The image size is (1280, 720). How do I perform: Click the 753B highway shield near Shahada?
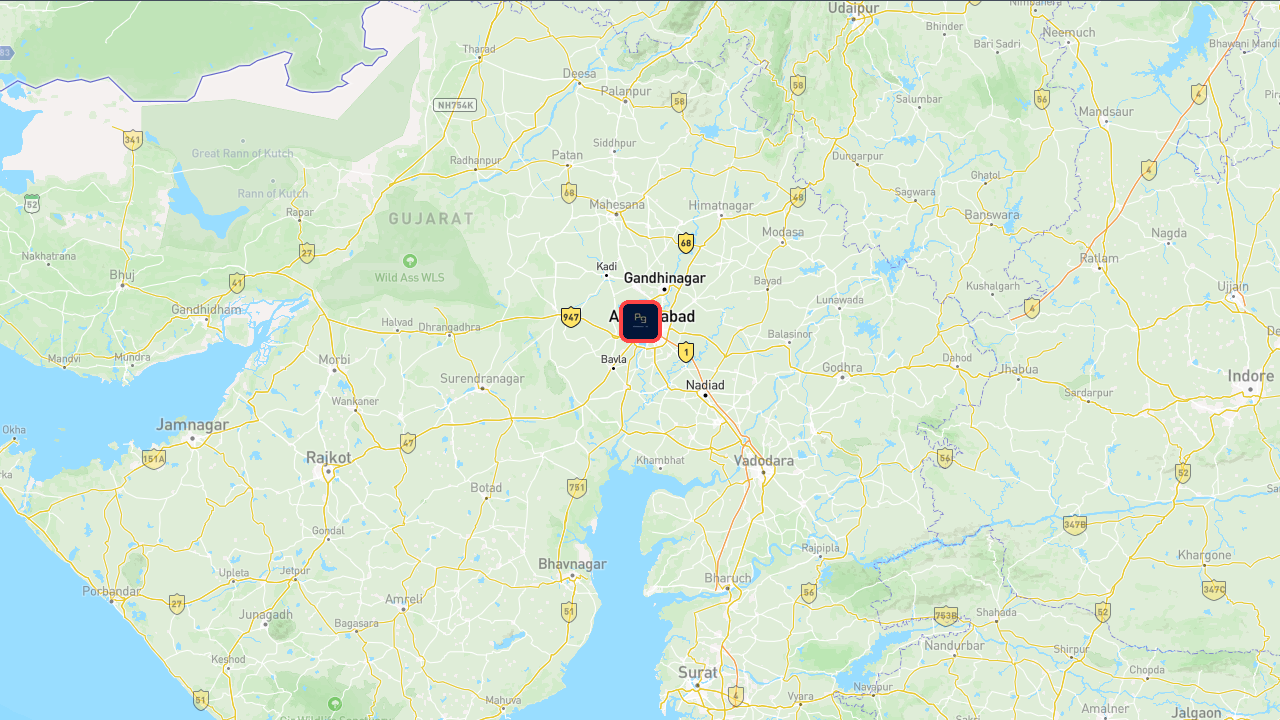[946, 615]
